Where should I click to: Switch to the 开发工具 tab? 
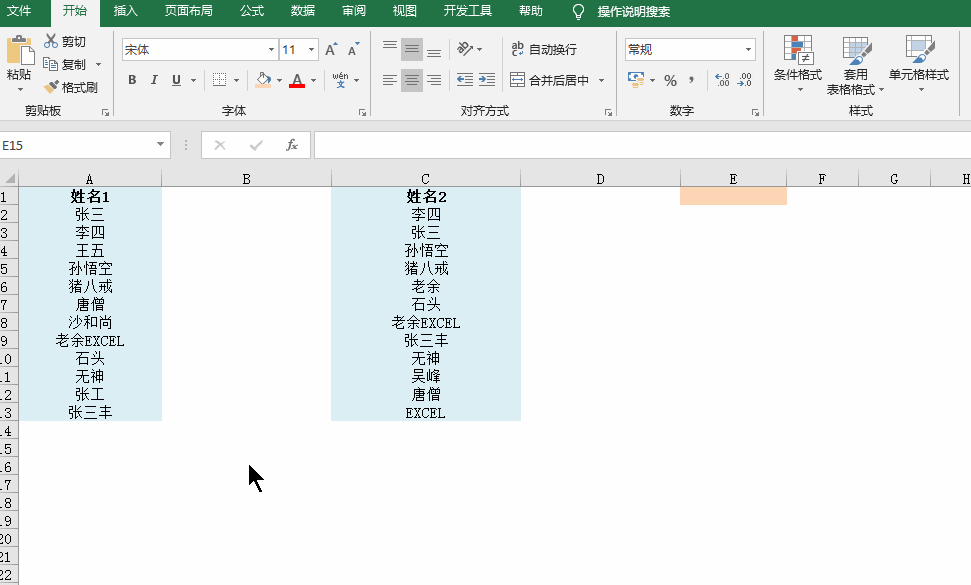[468, 11]
